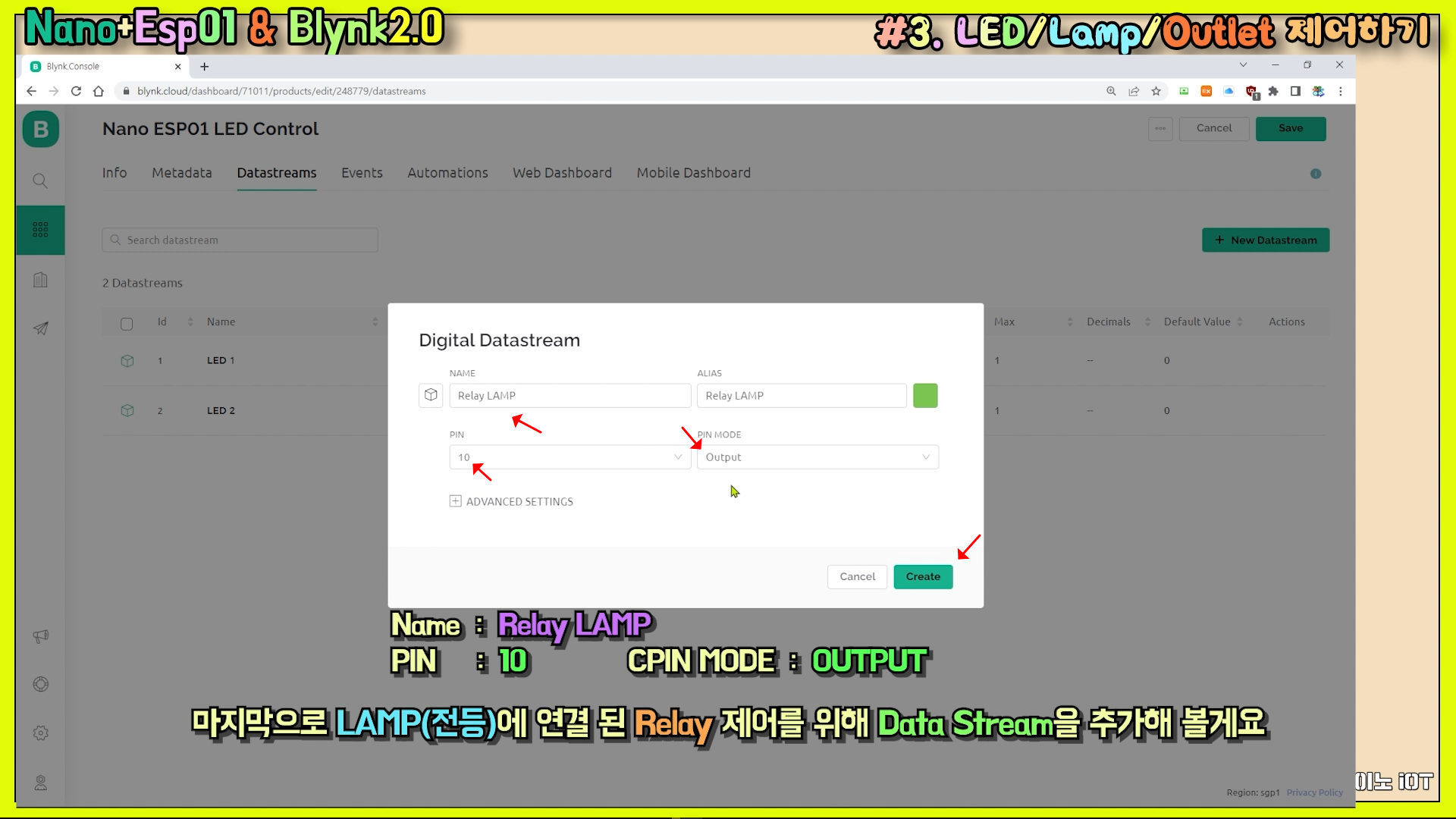Click the top Cancel button beside Save
Image resolution: width=1456 pixels, height=819 pixels.
pyautogui.click(x=1214, y=128)
